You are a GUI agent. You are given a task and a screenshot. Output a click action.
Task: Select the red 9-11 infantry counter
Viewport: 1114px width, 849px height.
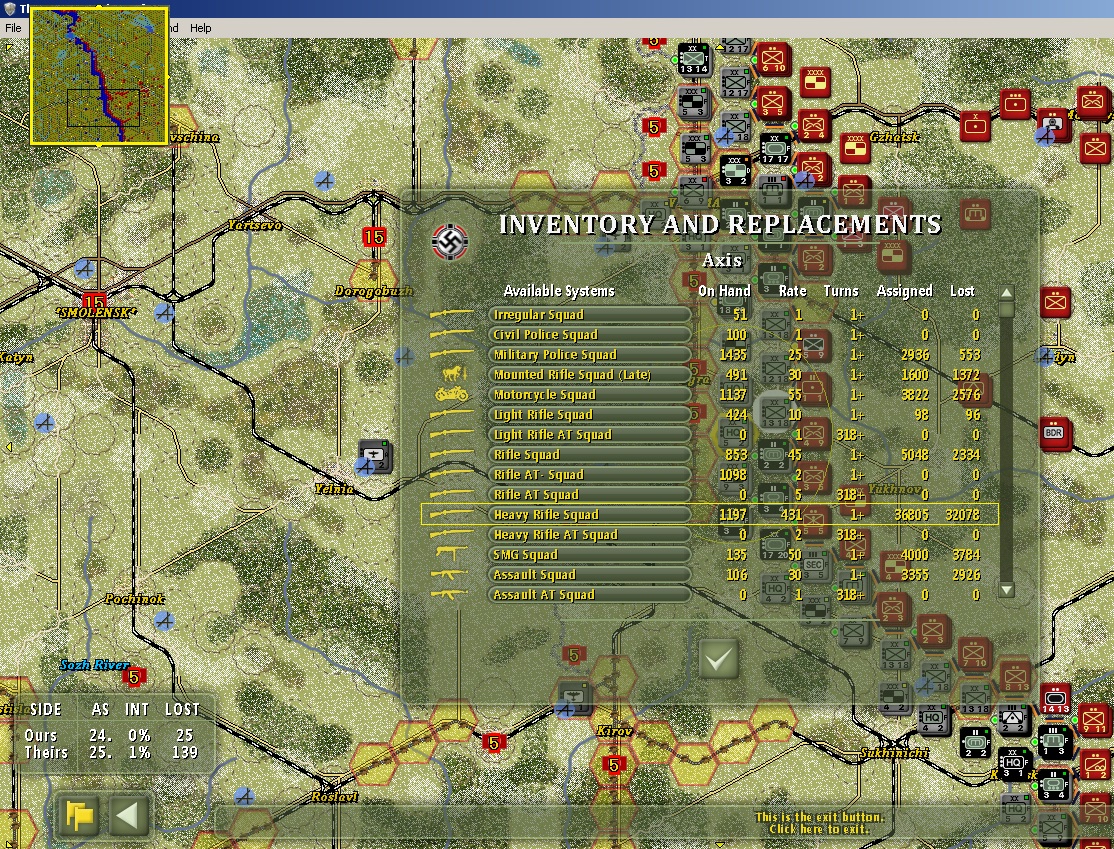[1095, 719]
